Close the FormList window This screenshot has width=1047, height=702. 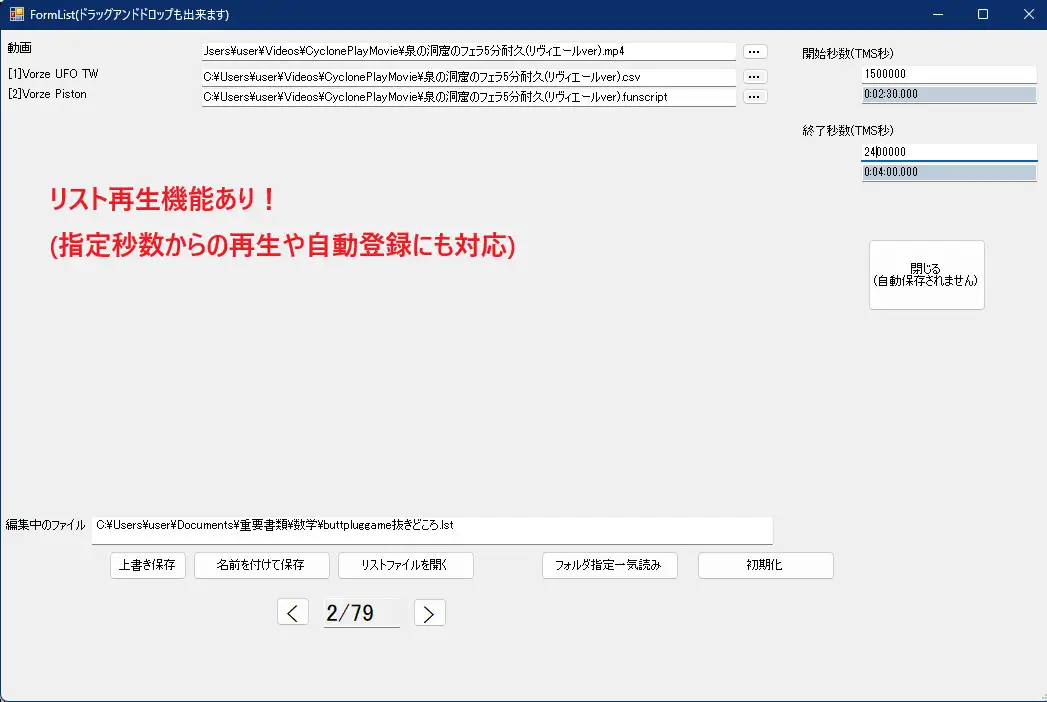pyautogui.click(x=1028, y=14)
